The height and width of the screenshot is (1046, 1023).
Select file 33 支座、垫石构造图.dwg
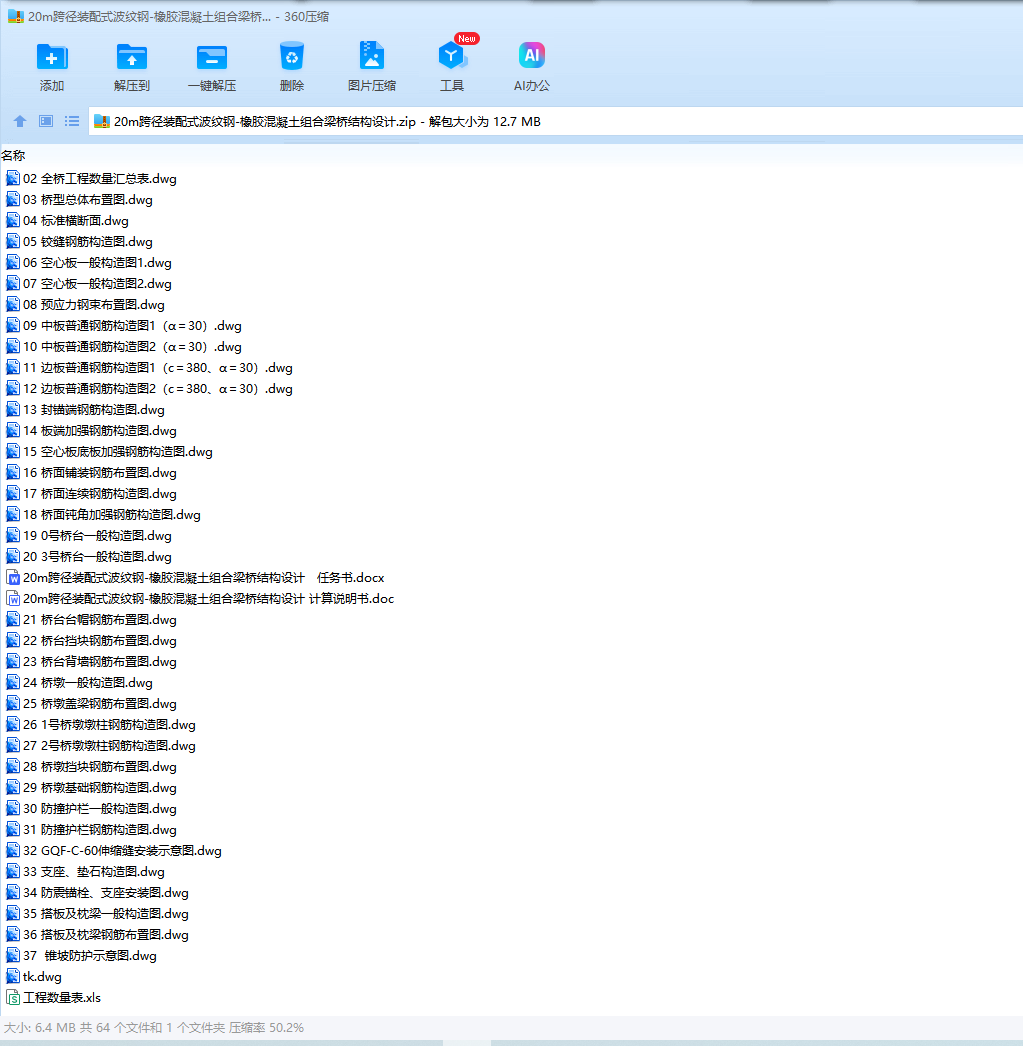pyautogui.click(x=85, y=872)
